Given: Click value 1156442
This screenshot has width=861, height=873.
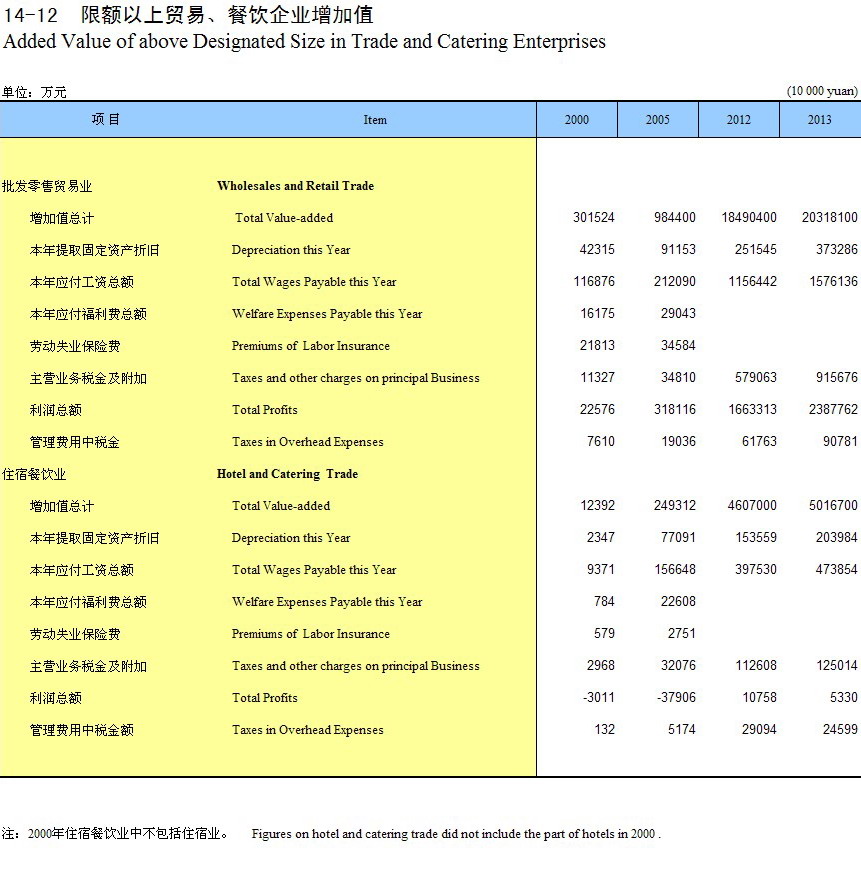Looking at the screenshot, I should click(x=752, y=281).
